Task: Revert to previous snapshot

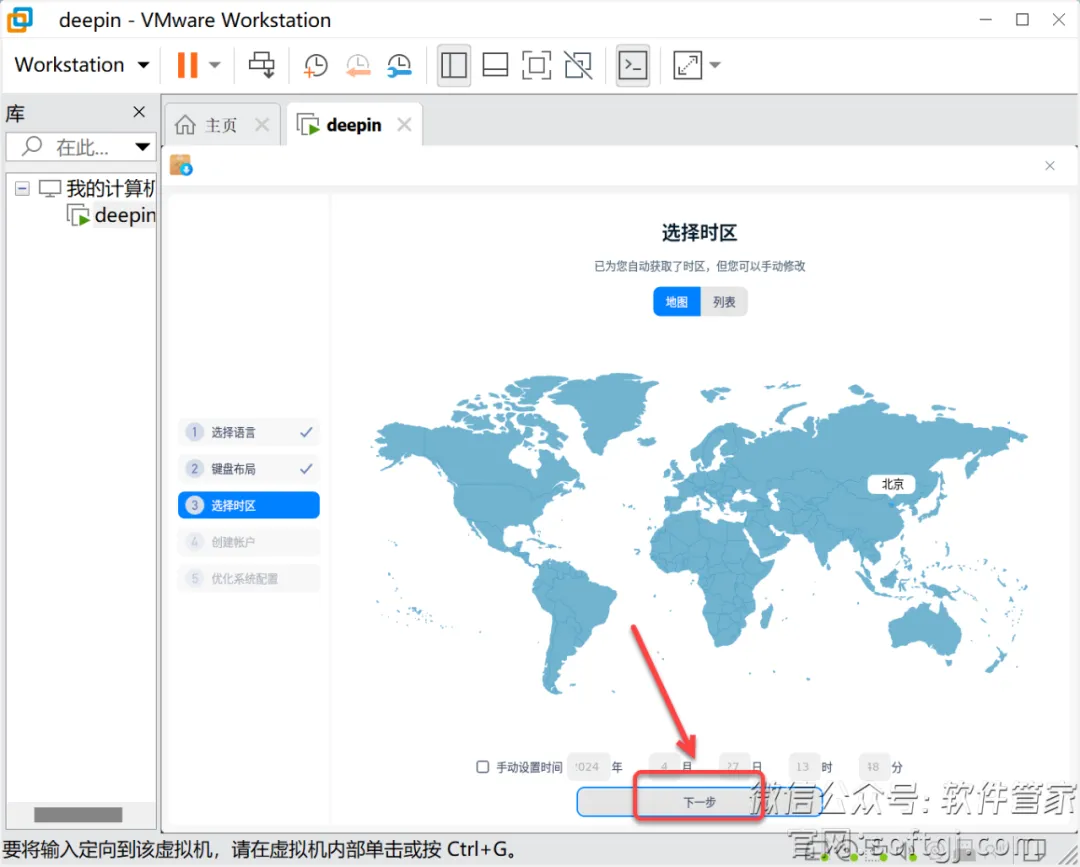Action: [358, 65]
